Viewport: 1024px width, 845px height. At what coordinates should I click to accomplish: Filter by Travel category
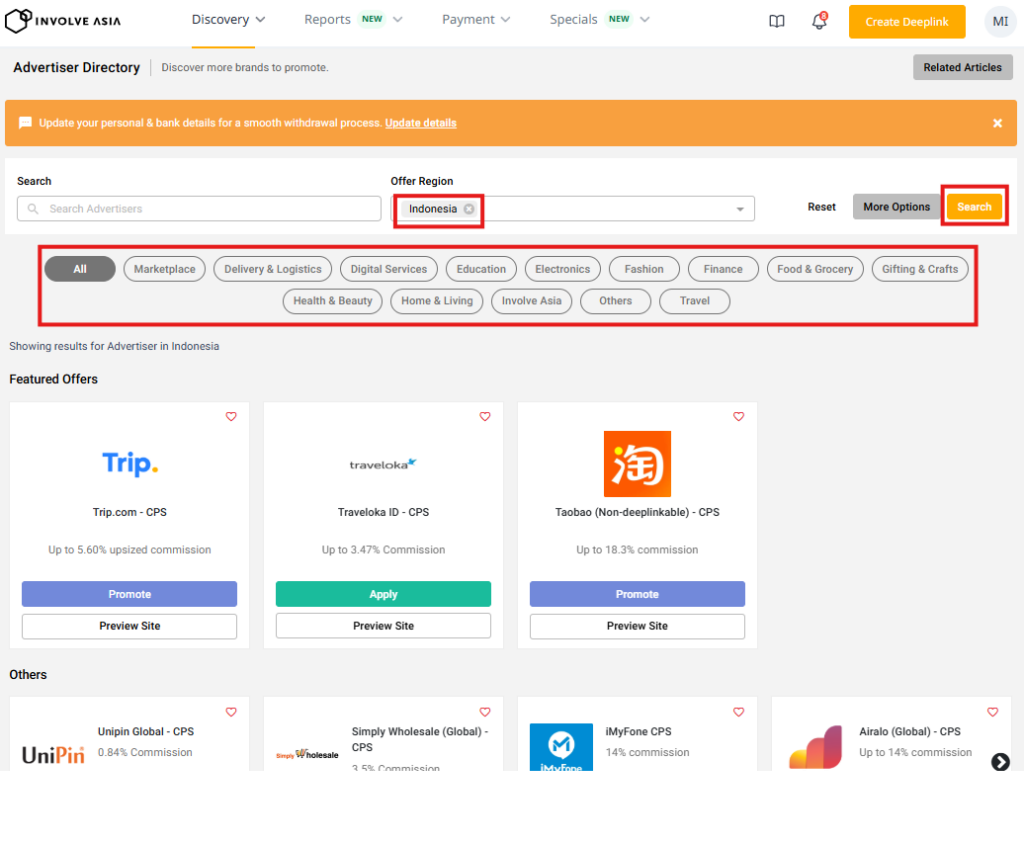(x=694, y=301)
